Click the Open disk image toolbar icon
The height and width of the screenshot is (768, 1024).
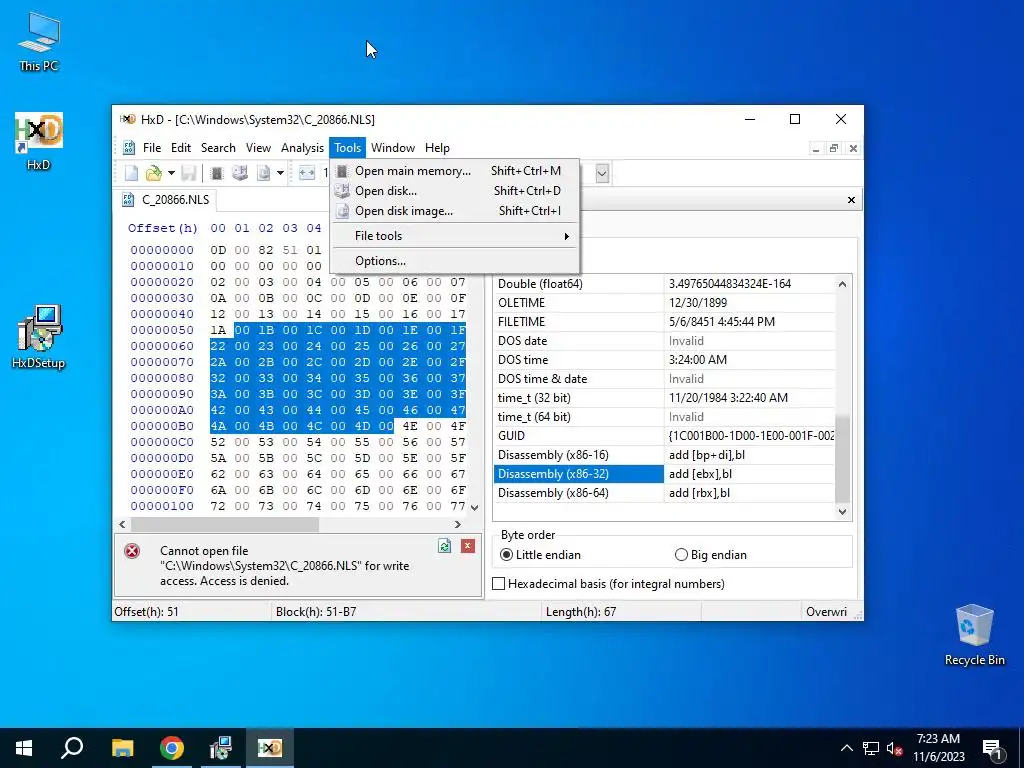tap(263, 173)
